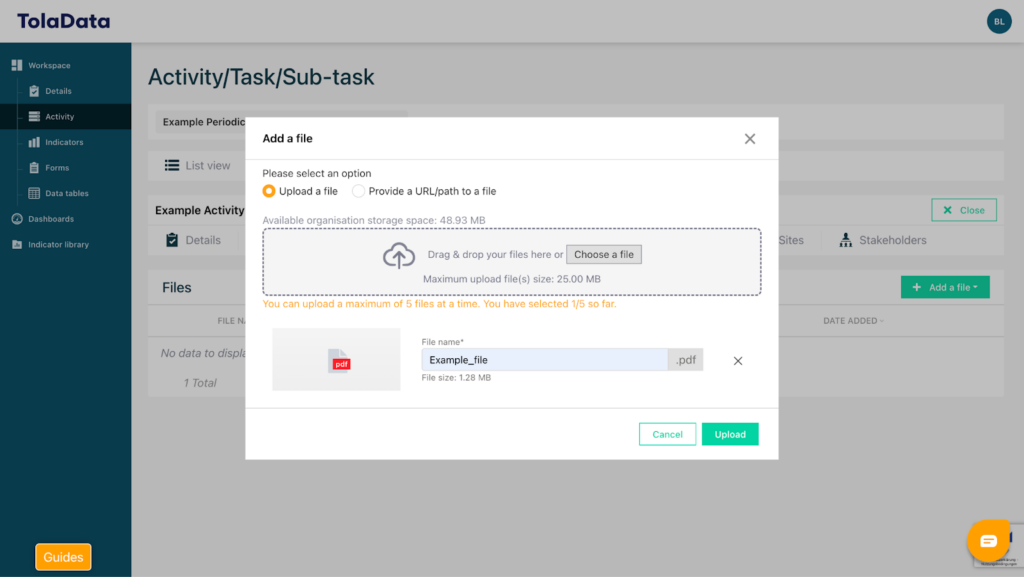Go to Indicators in the sidebar
Screen dimensions: 1024x577
point(63,142)
